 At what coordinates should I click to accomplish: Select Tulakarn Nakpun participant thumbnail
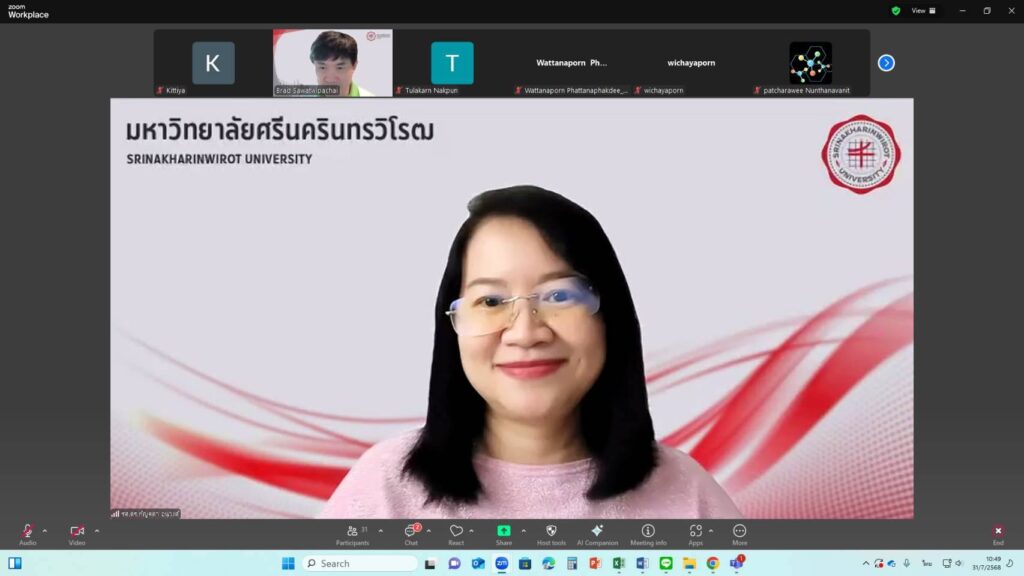click(452, 63)
